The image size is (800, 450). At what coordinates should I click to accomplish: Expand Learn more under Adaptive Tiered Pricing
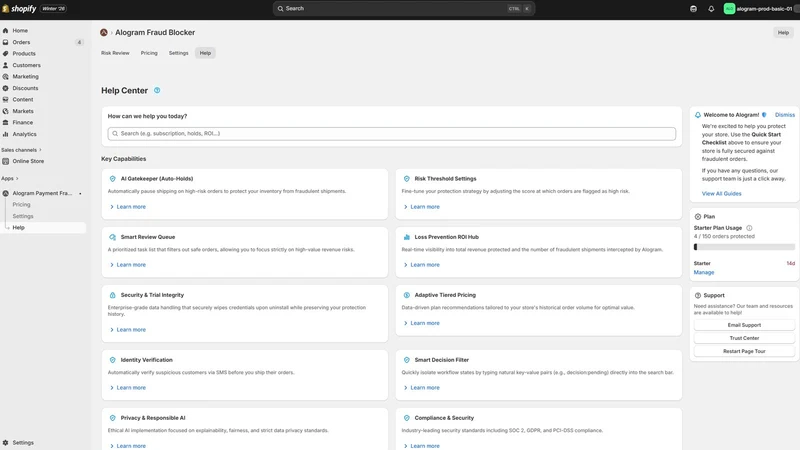[422, 323]
